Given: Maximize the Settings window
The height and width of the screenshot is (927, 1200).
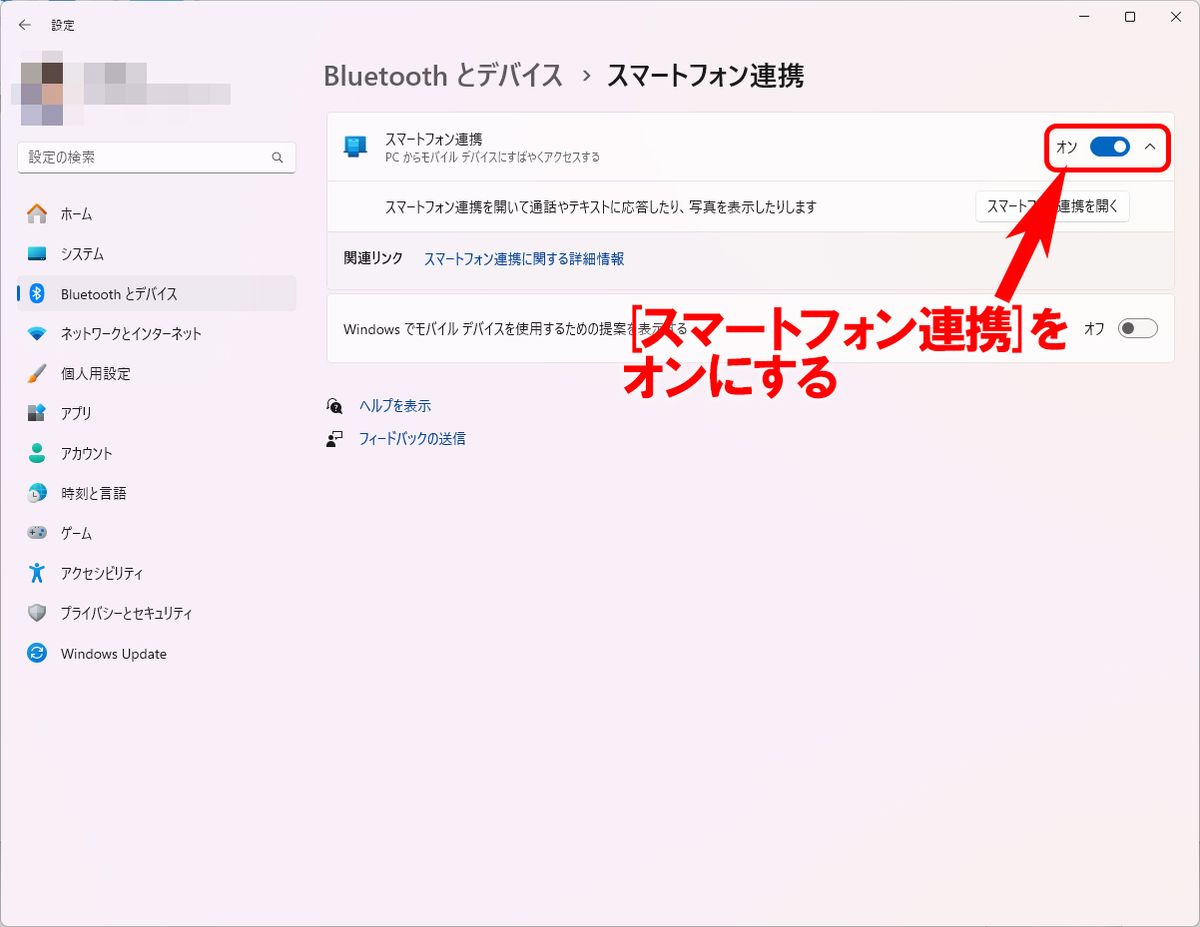Looking at the screenshot, I should 1130,17.
